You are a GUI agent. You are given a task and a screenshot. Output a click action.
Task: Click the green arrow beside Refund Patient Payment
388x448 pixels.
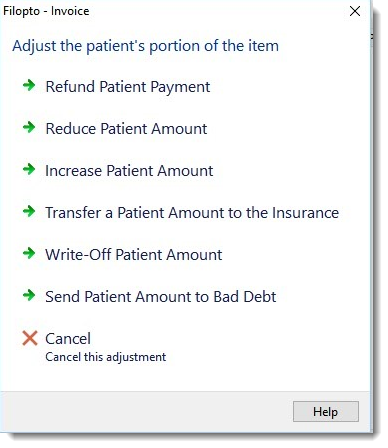coord(29,85)
